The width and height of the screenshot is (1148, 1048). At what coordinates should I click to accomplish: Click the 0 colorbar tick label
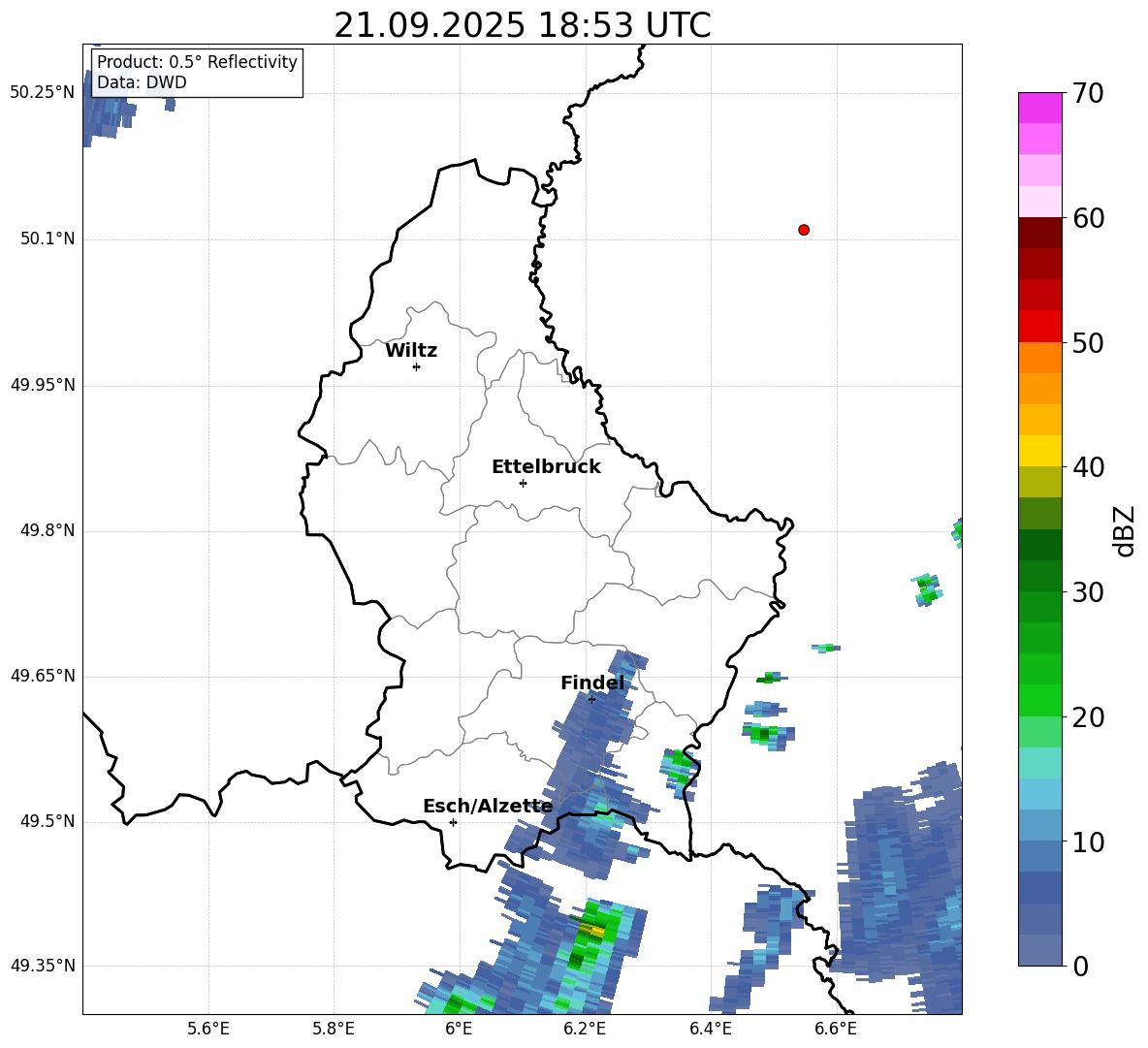(x=1080, y=967)
